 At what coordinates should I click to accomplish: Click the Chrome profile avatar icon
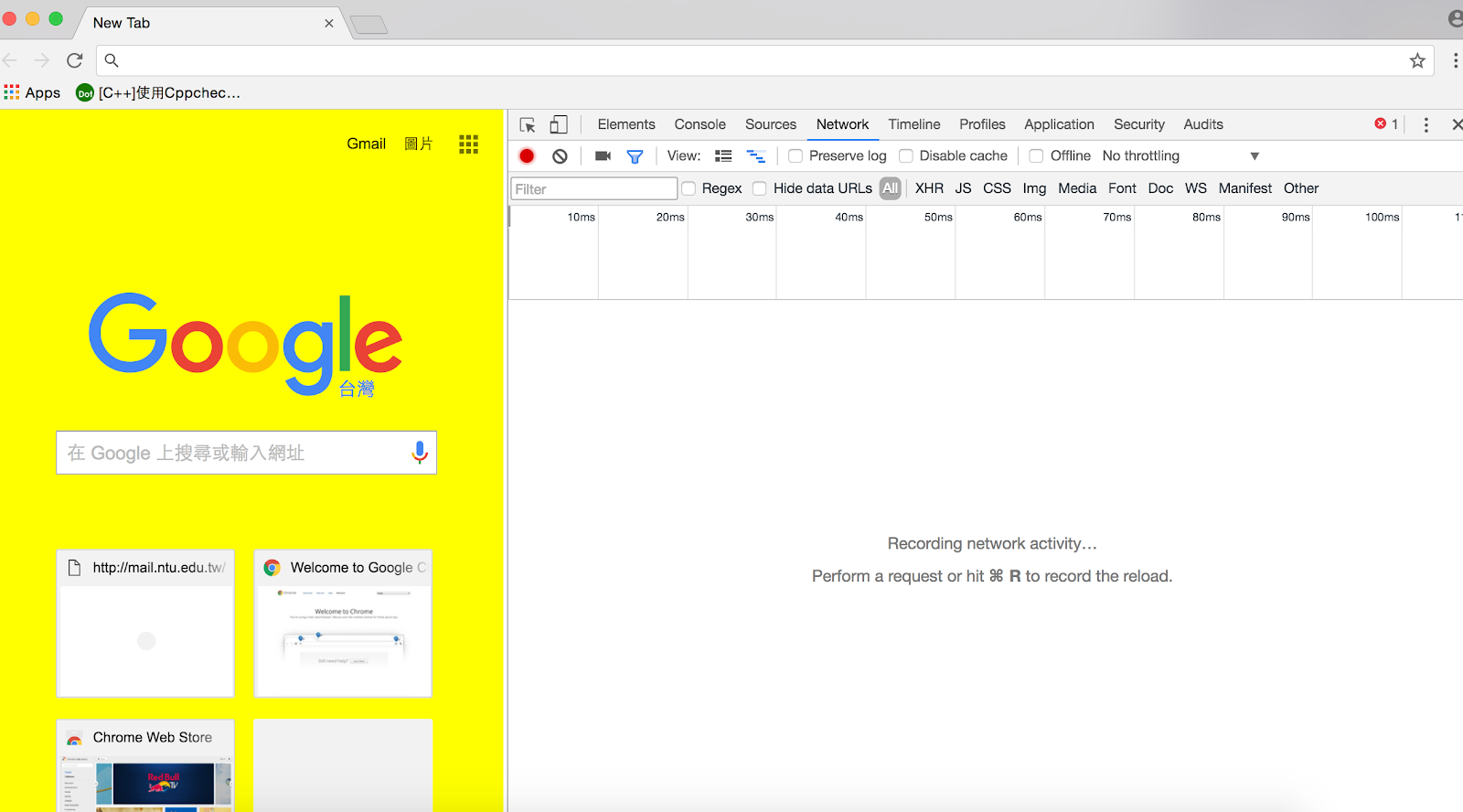pyautogui.click(x=1456, y=18)
